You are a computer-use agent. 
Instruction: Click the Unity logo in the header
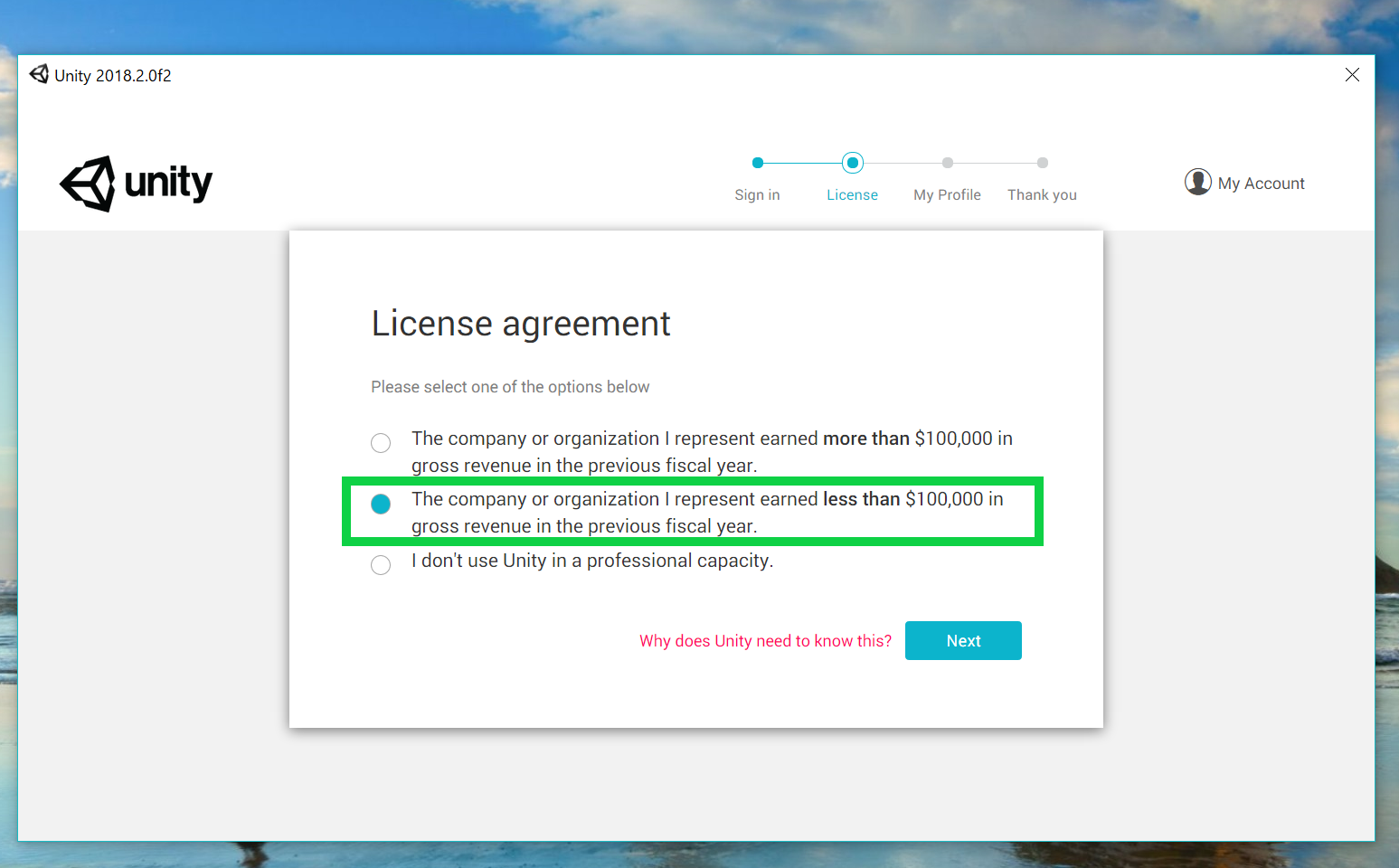click(136, 184)
